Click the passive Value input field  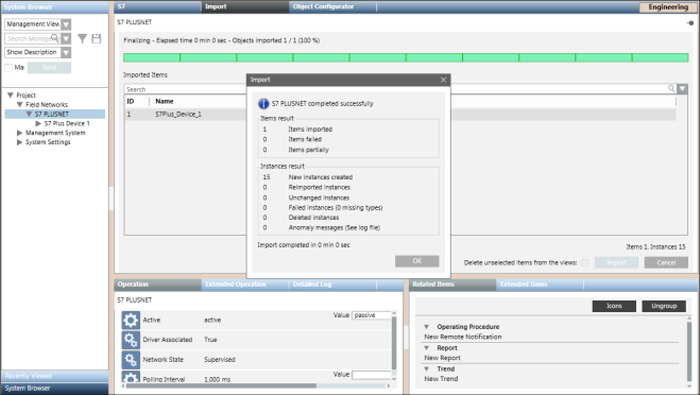pos(372,315)
